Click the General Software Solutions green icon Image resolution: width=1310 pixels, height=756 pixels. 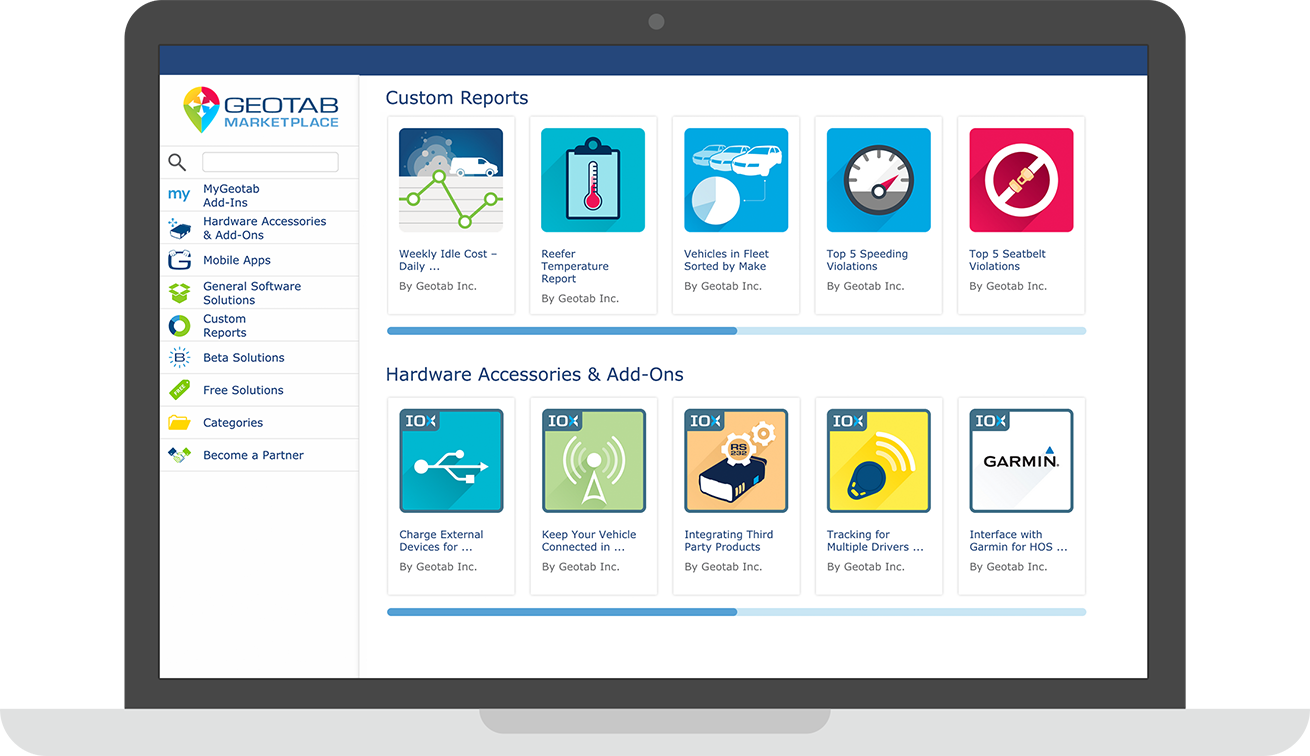(x=179, y=293)
